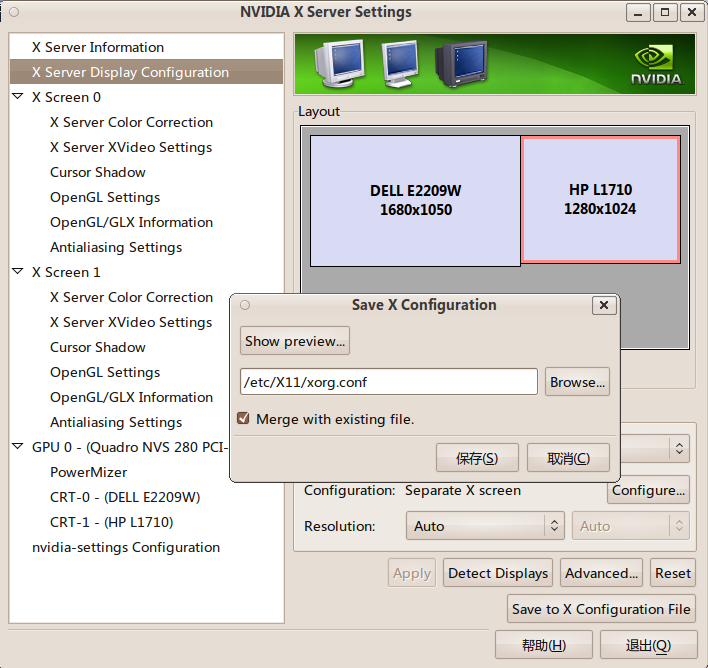Viewport: 708px width, 668px height.
Task: Click the 保存(S) save button
Action: pyautogui.click(x=477, y=458)
